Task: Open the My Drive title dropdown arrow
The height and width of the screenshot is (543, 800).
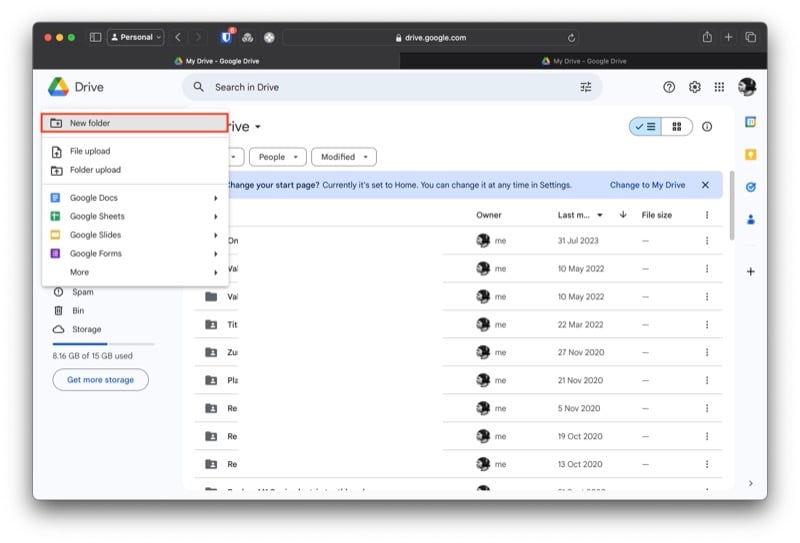Action: point(258,127)
